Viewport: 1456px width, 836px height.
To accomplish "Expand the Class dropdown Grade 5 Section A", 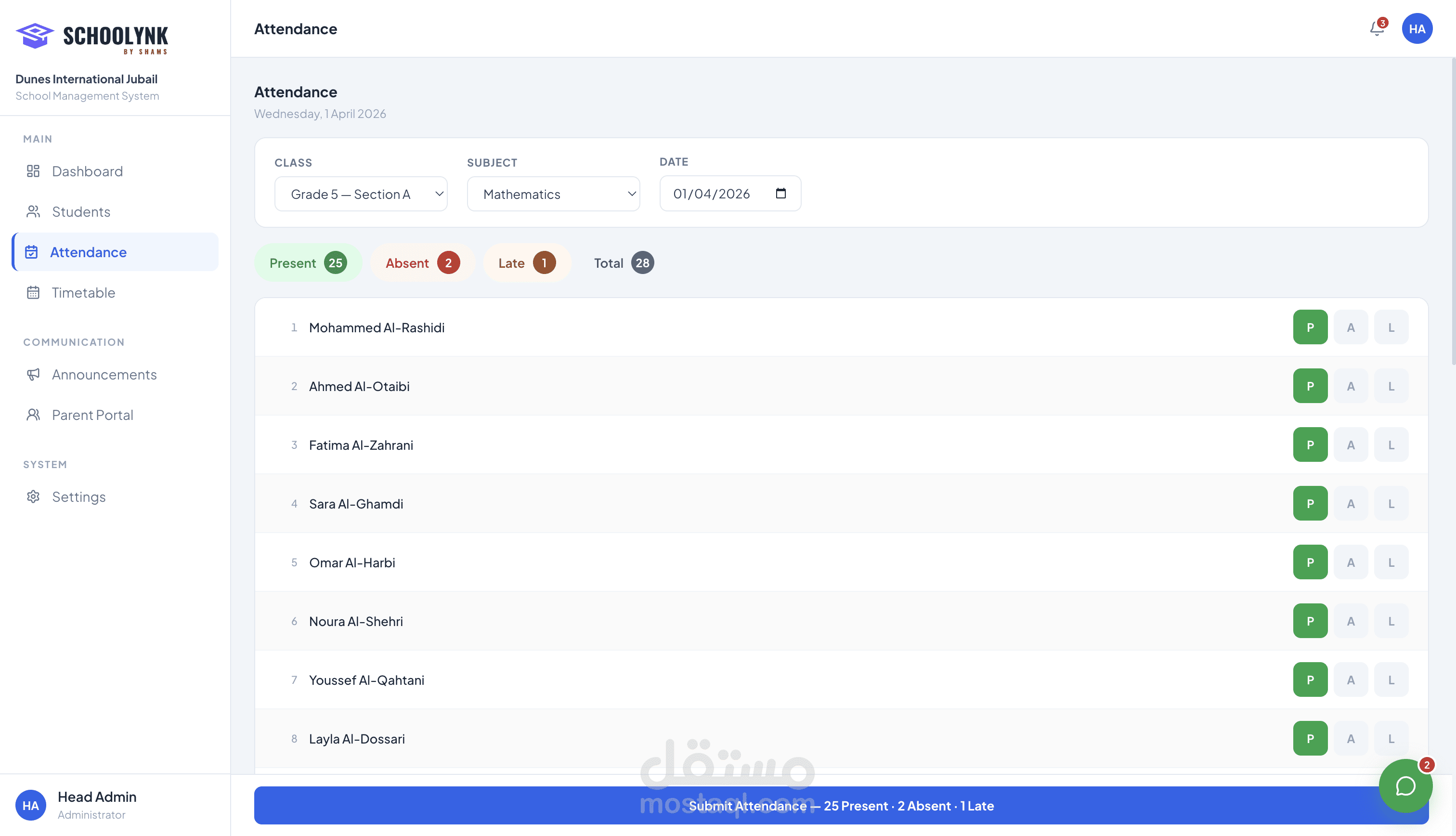I will point(361,194).
